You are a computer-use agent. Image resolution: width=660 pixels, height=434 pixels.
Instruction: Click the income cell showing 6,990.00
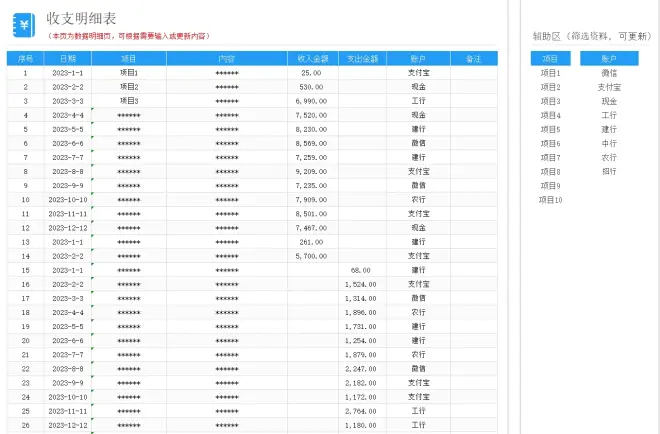[312, 101]
